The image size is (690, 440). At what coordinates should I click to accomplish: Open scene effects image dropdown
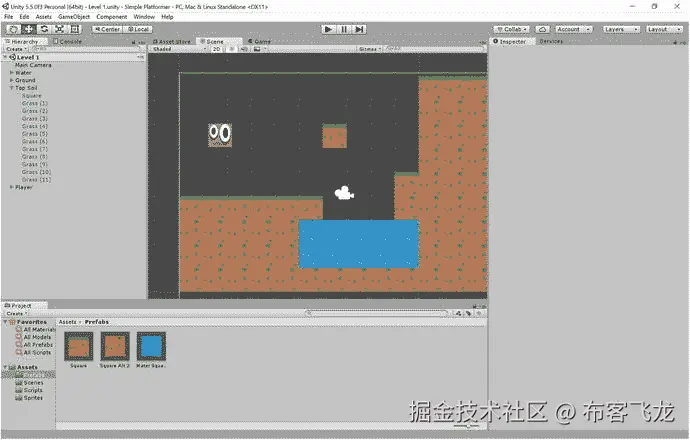click(261, 49)
